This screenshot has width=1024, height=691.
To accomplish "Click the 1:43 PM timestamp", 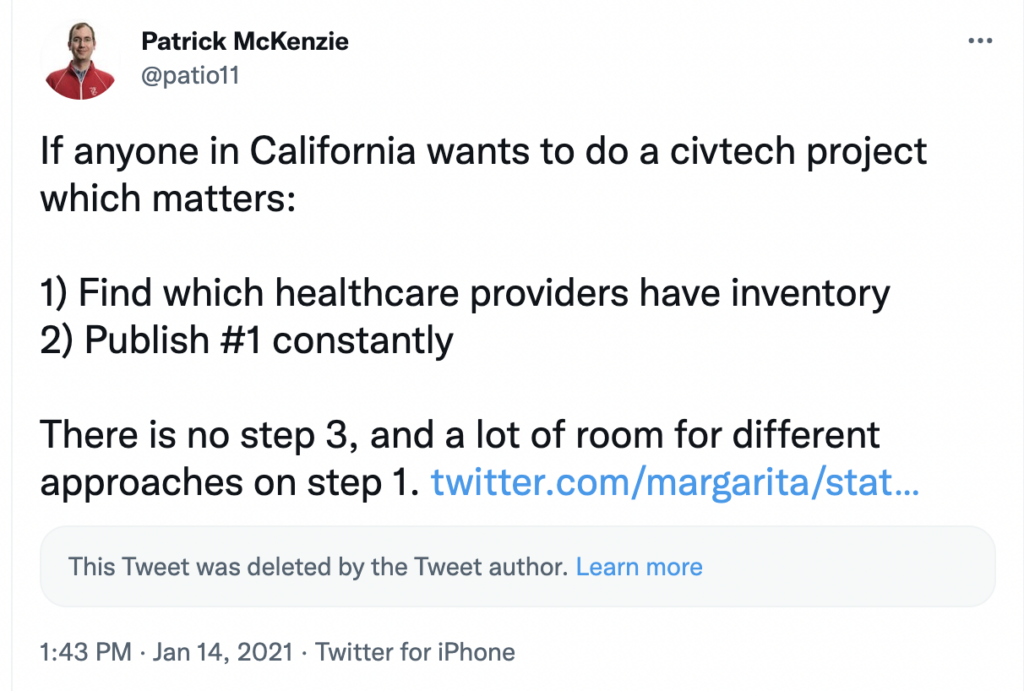I will pyautogui.click(x=85, y=653).
